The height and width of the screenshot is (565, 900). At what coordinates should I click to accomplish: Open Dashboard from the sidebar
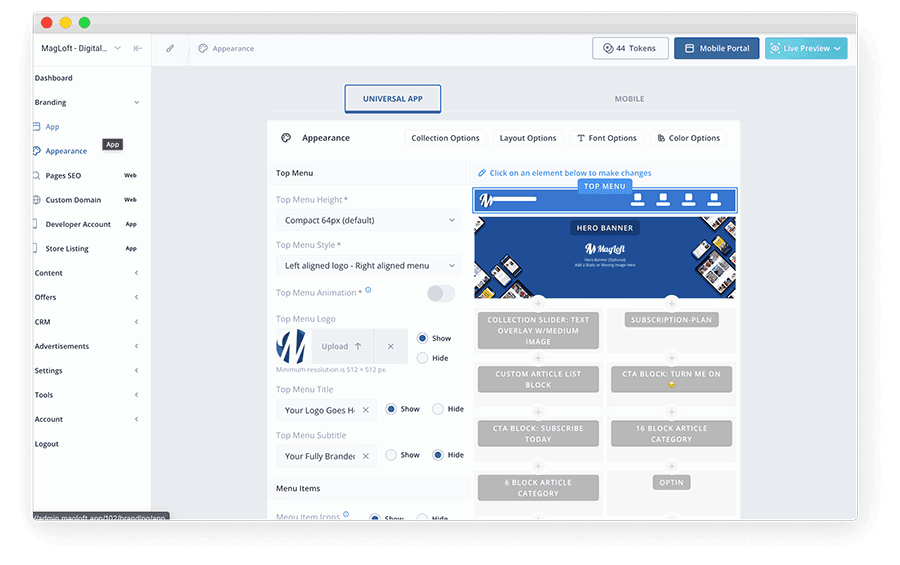click(x=54, y=78)
